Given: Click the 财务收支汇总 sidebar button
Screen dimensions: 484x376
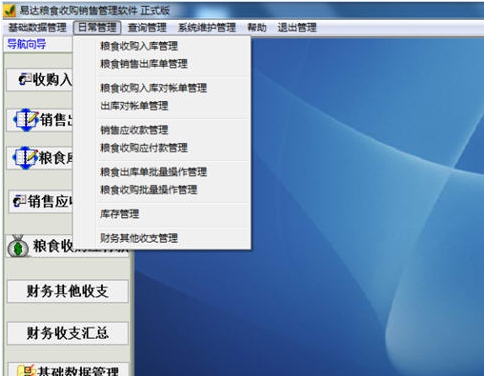Looking at the screenshot, I should coord(68,333).
